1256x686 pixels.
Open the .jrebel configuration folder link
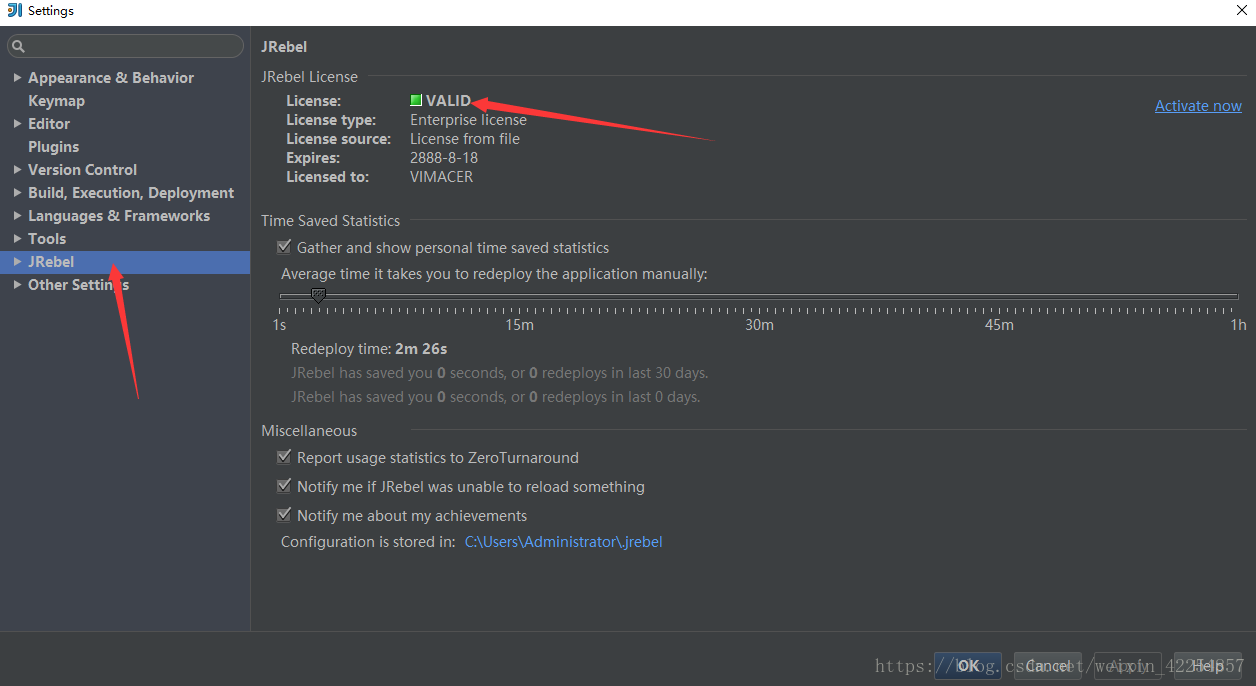click(563, 542)
